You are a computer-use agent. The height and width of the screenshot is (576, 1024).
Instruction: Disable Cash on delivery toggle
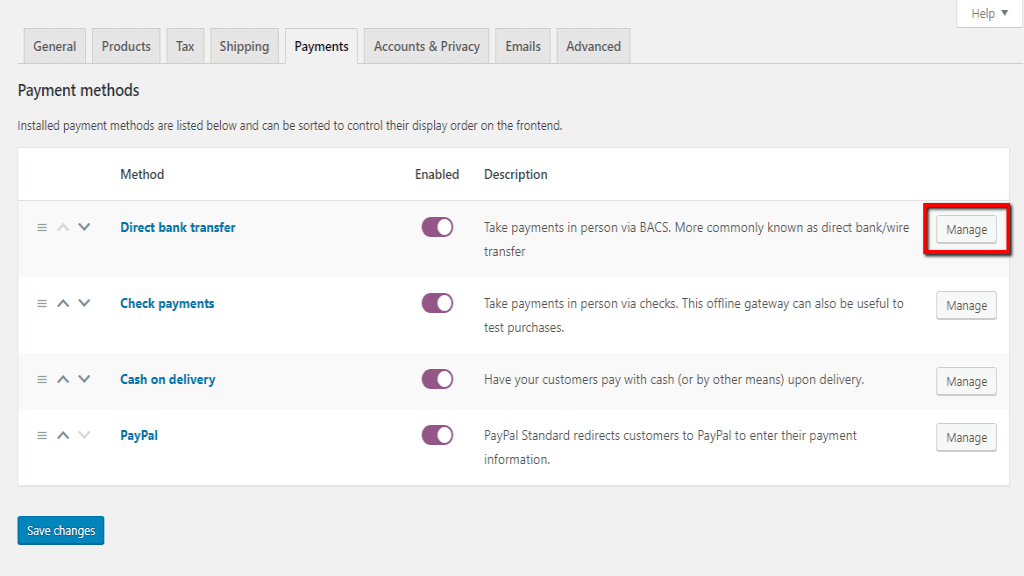point(437,380)
